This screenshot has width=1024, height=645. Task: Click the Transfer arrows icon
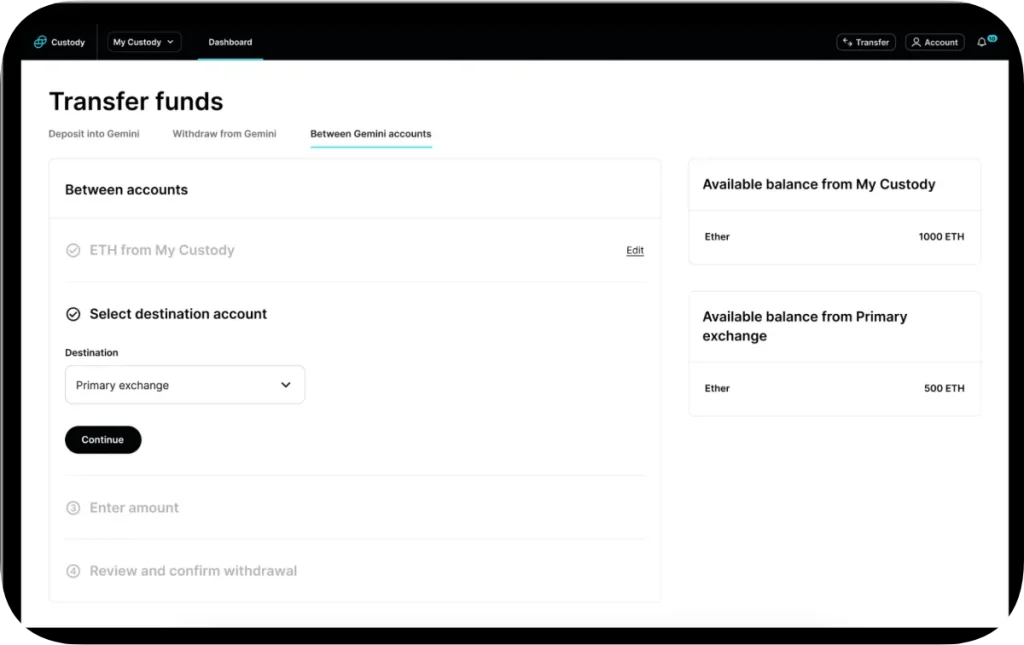point(847,42)
